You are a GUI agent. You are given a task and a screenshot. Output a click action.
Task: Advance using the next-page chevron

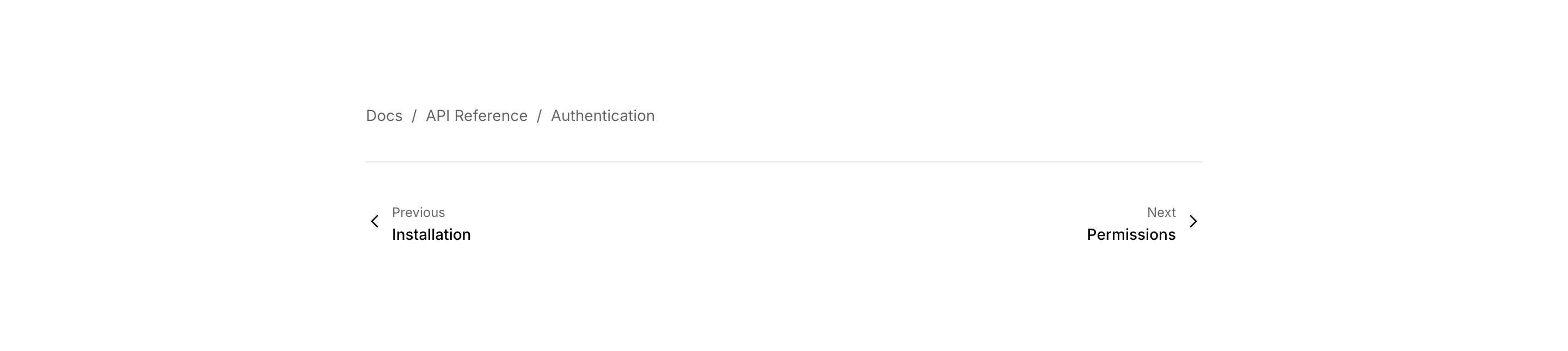coord(1193,221)
